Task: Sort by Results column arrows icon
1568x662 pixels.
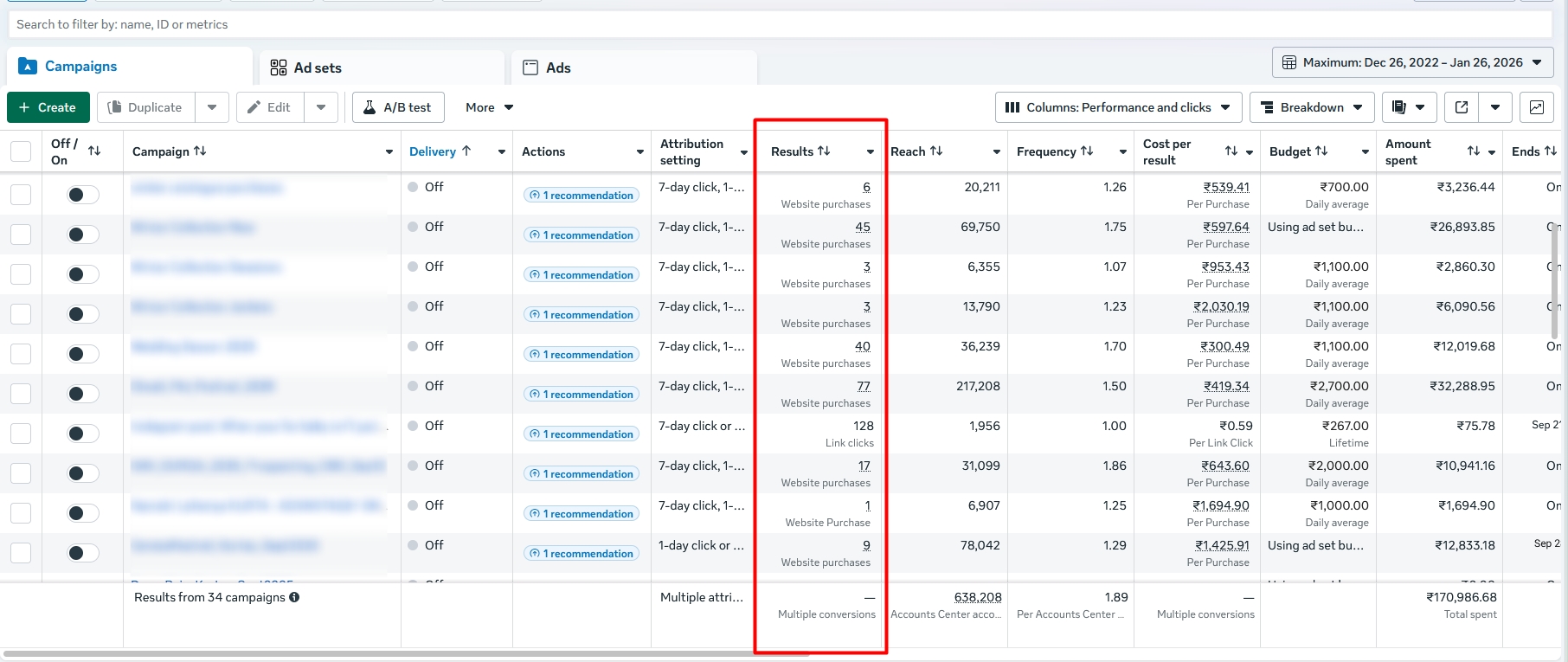Action: click(824, 151)
